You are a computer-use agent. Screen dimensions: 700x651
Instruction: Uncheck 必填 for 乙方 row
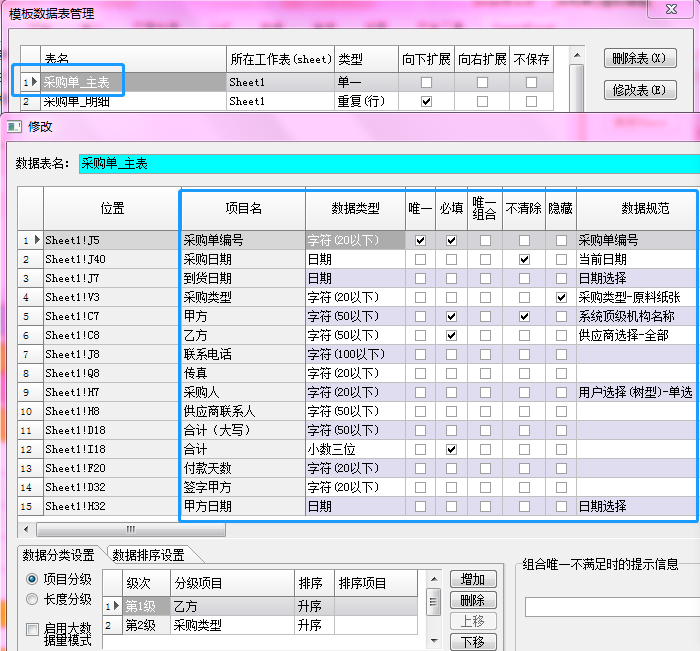pyautogui.click(x=451, y=335)
